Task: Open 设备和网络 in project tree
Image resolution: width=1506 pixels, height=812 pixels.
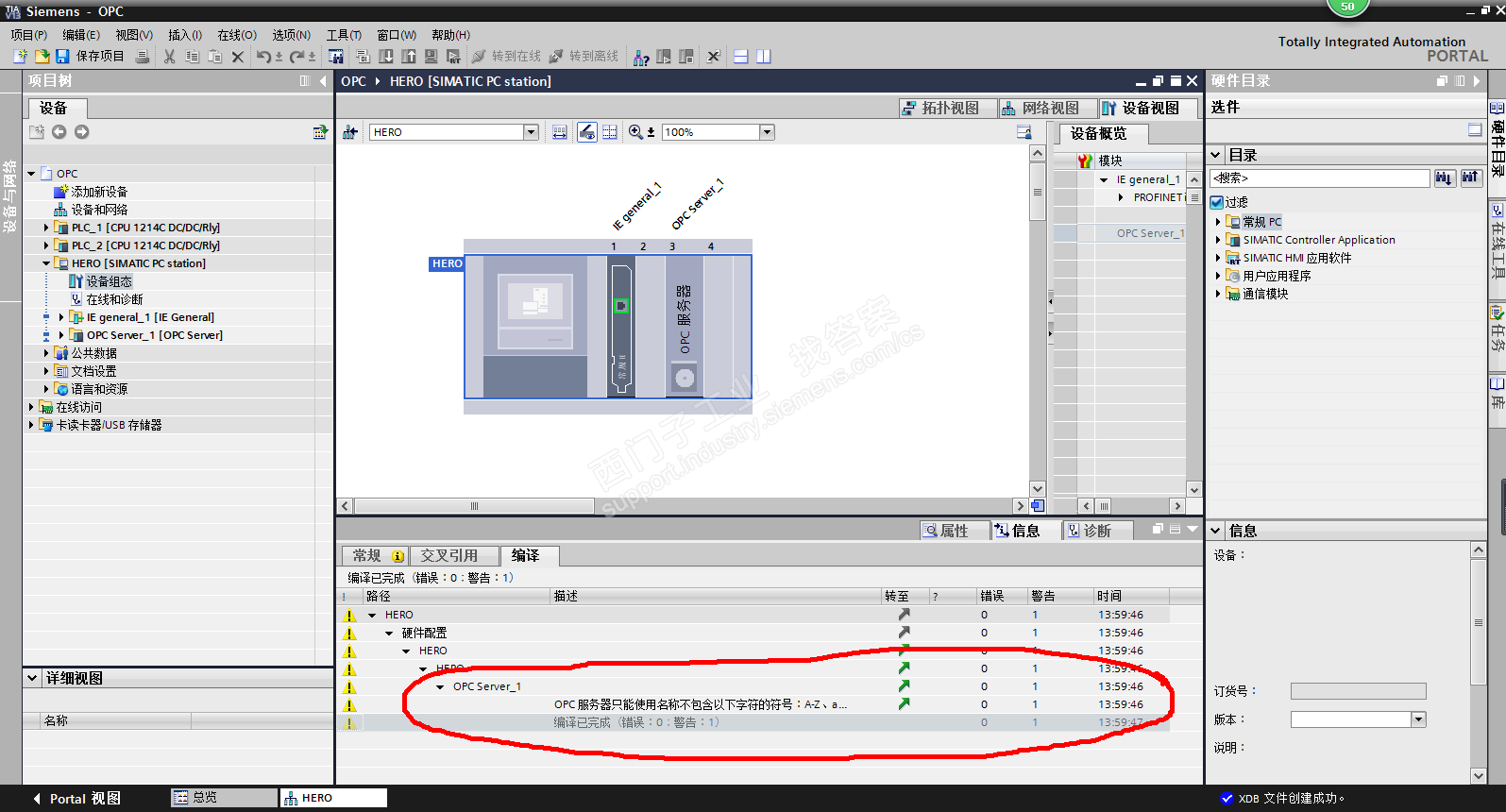Action: [x=91, y=210]
